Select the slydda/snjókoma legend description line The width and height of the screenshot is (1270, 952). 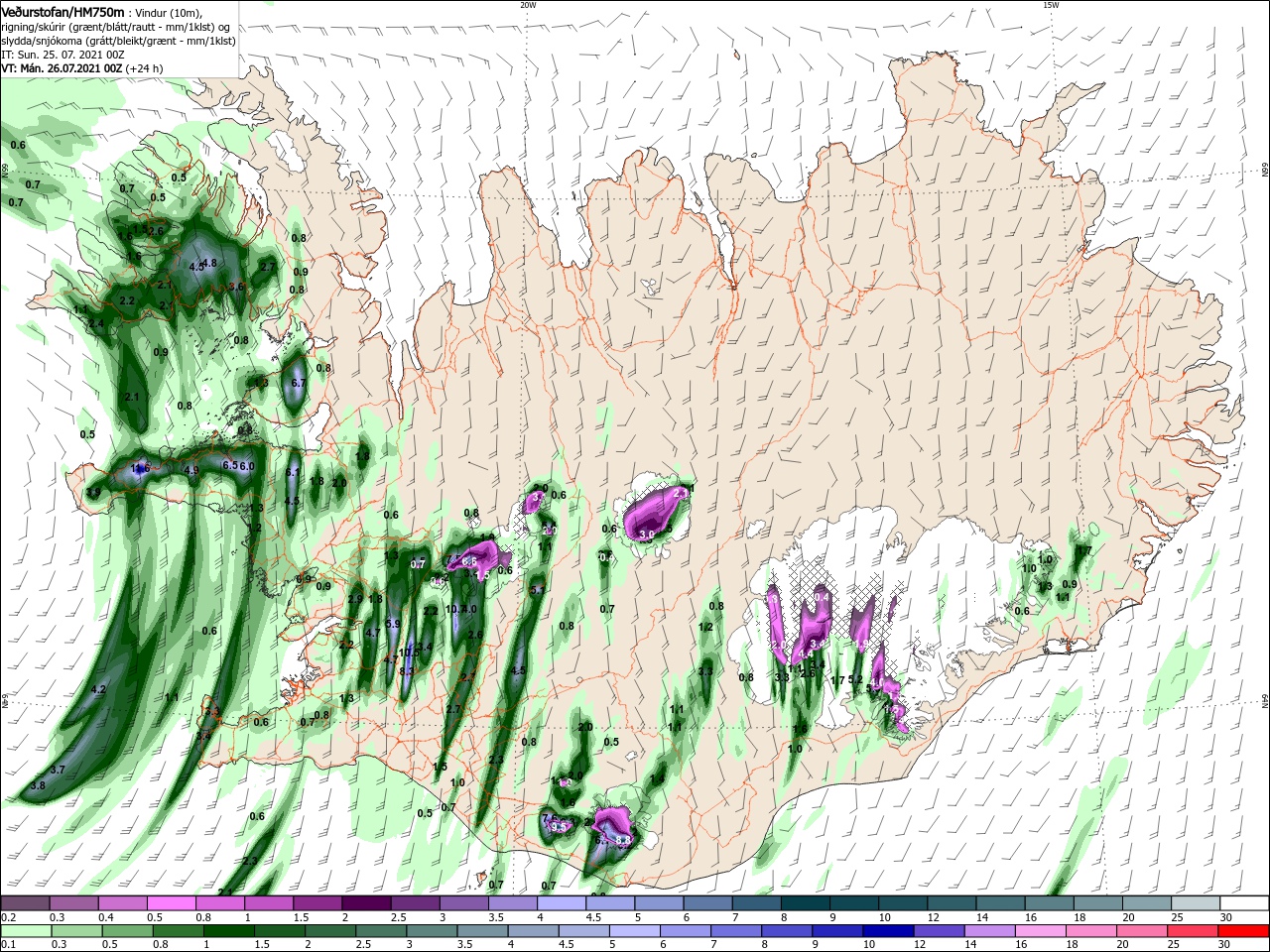pos(118,41)
